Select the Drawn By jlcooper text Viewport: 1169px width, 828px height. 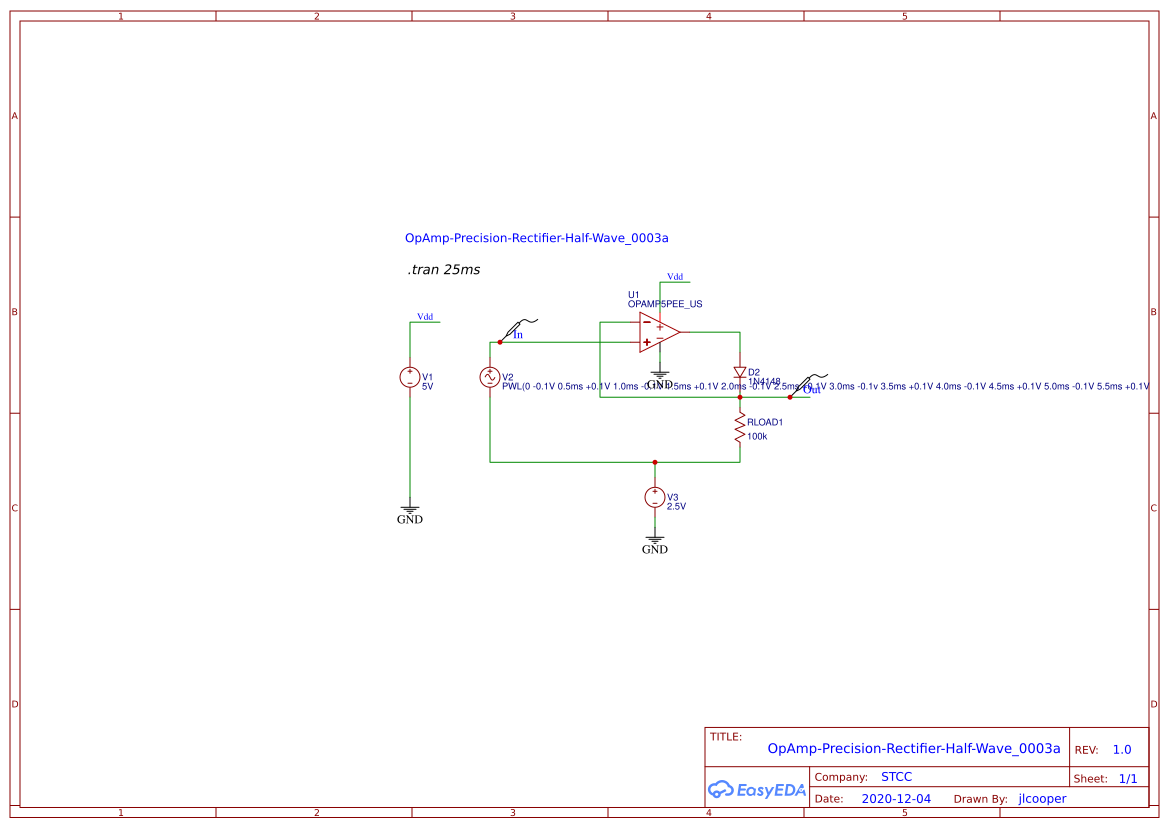[1040, 798]
